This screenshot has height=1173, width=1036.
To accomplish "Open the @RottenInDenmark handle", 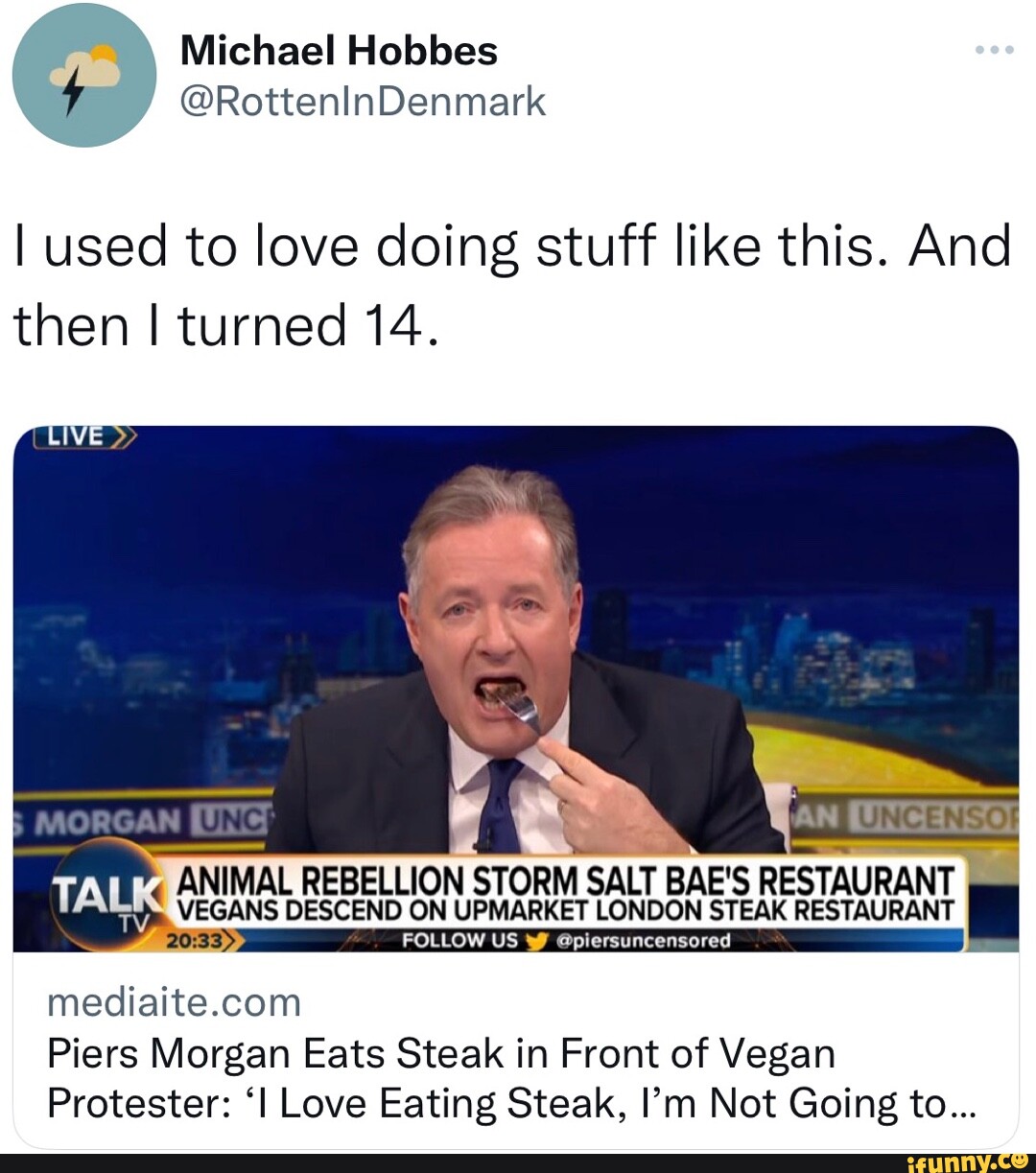I will [x=363, y=101].
